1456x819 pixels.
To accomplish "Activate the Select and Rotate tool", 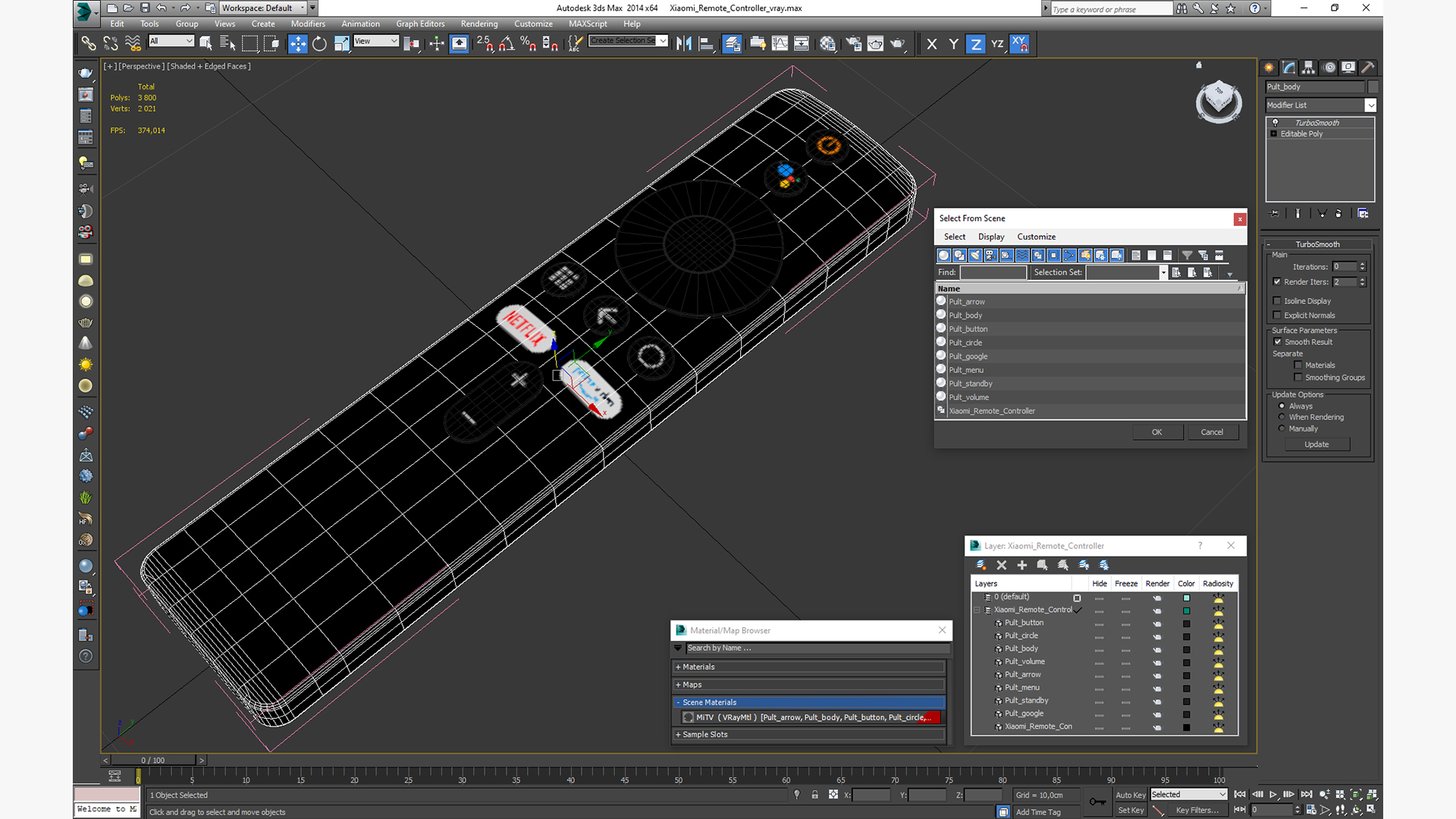I will [319, 44].
